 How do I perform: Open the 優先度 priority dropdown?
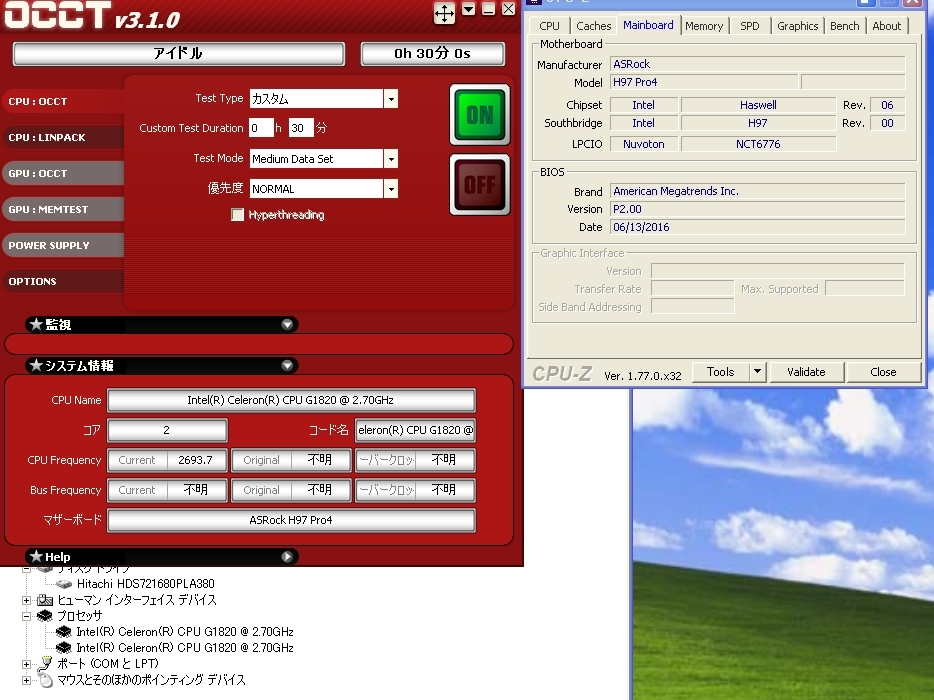click(391, 189)
